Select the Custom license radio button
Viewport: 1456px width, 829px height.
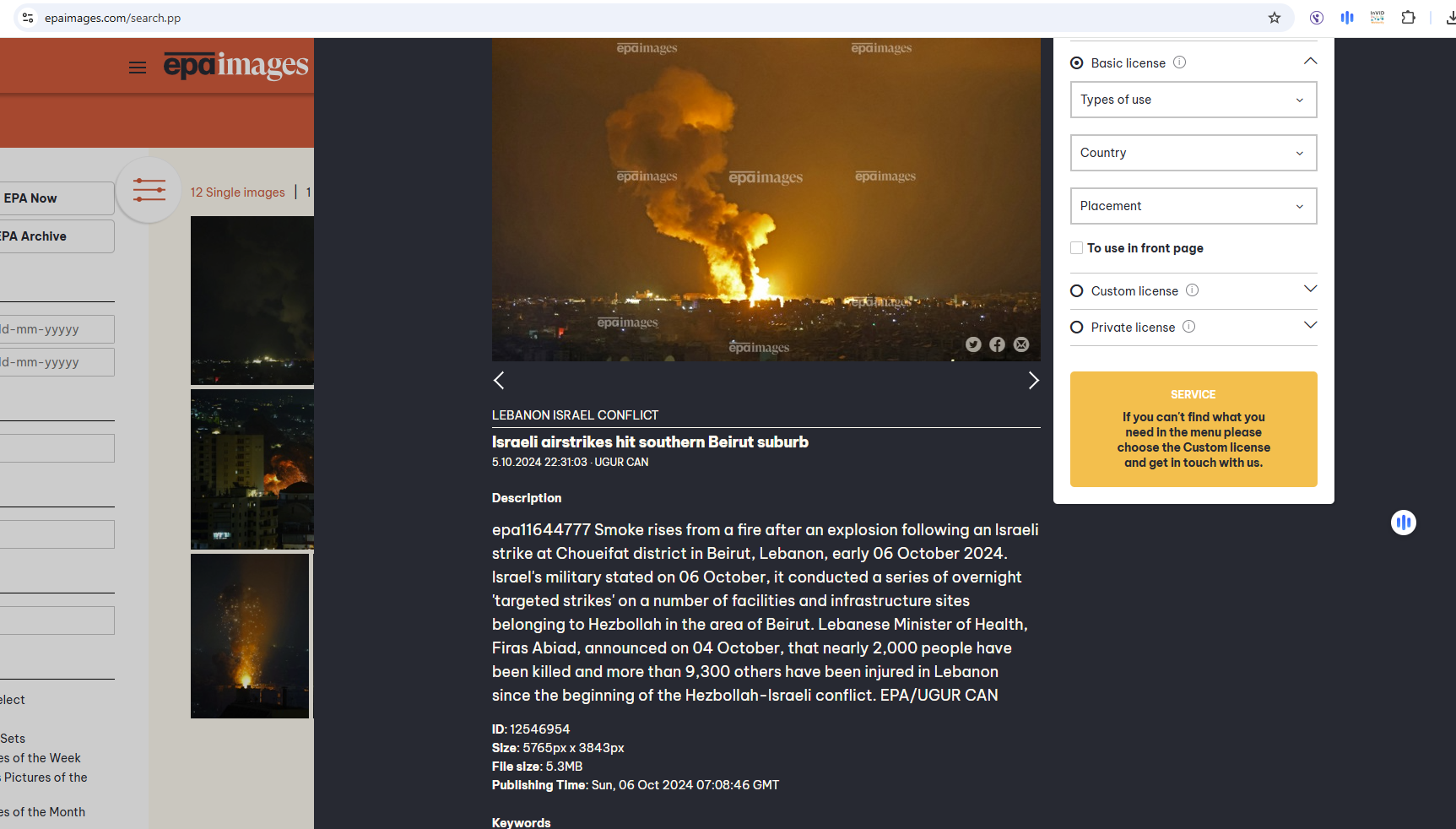click(1077, 291)
